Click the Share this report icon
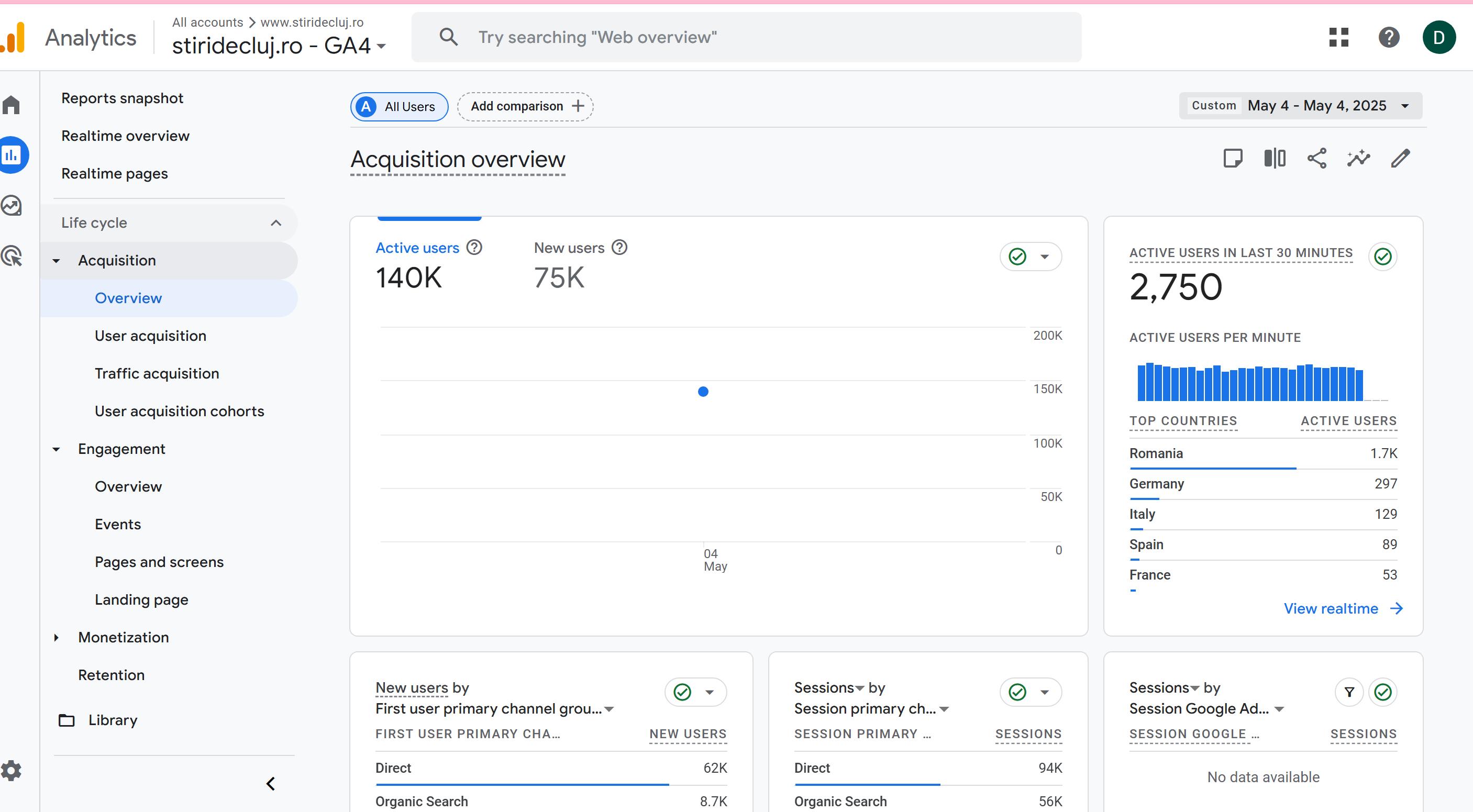This screenshot has height=812, width=1473. [1316, 159]
